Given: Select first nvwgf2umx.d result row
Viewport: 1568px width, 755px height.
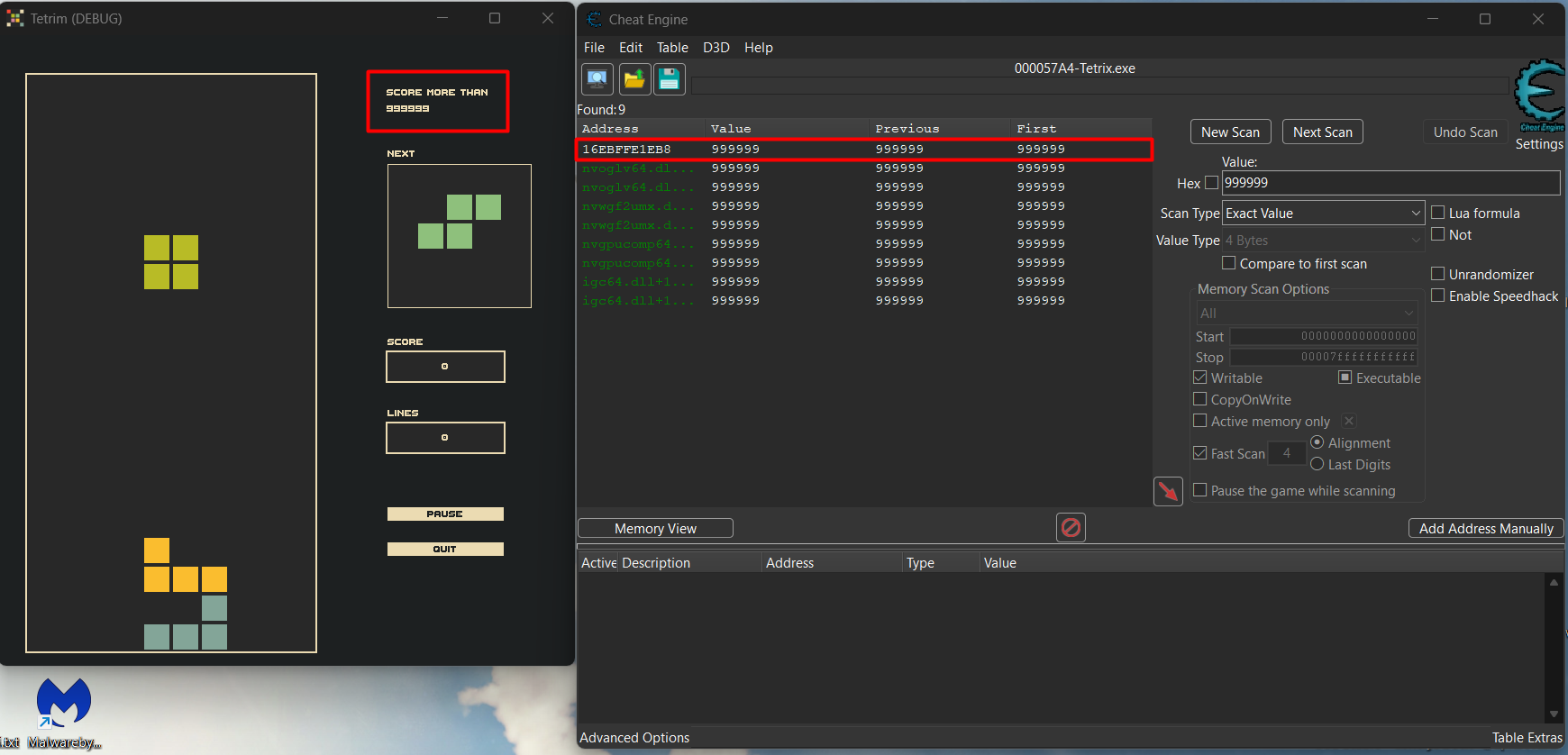Looking at the screenshot, I should 863,205.
